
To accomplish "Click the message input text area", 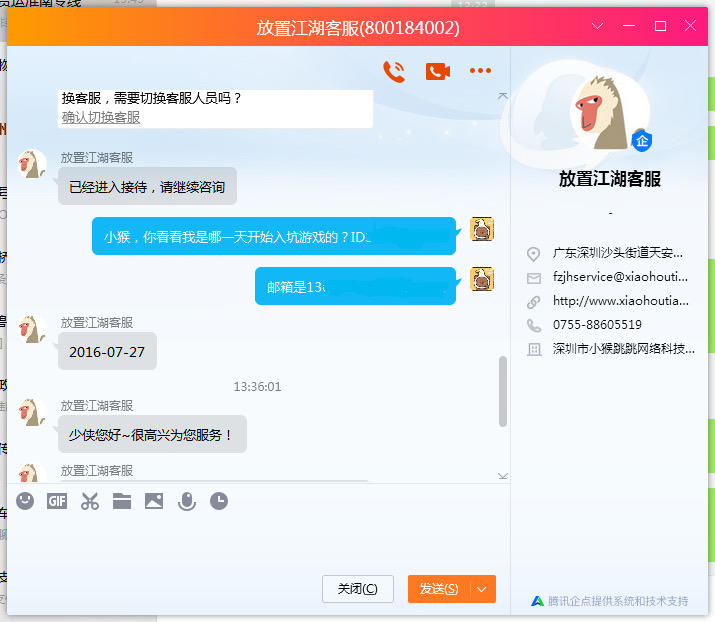I will pyautogui.click(x=258, y=543).
